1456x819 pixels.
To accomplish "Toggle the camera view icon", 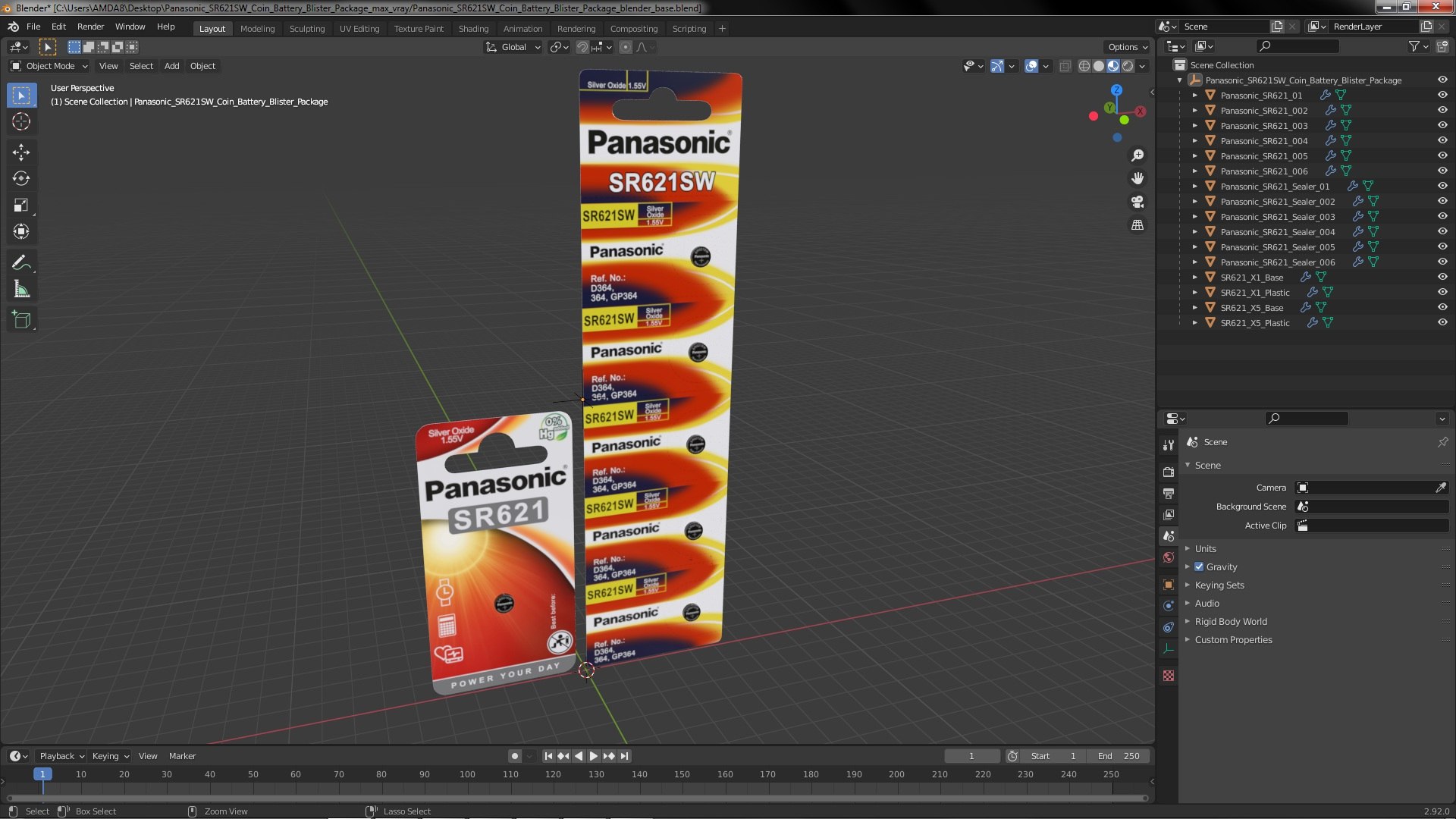I will 1137,202.
